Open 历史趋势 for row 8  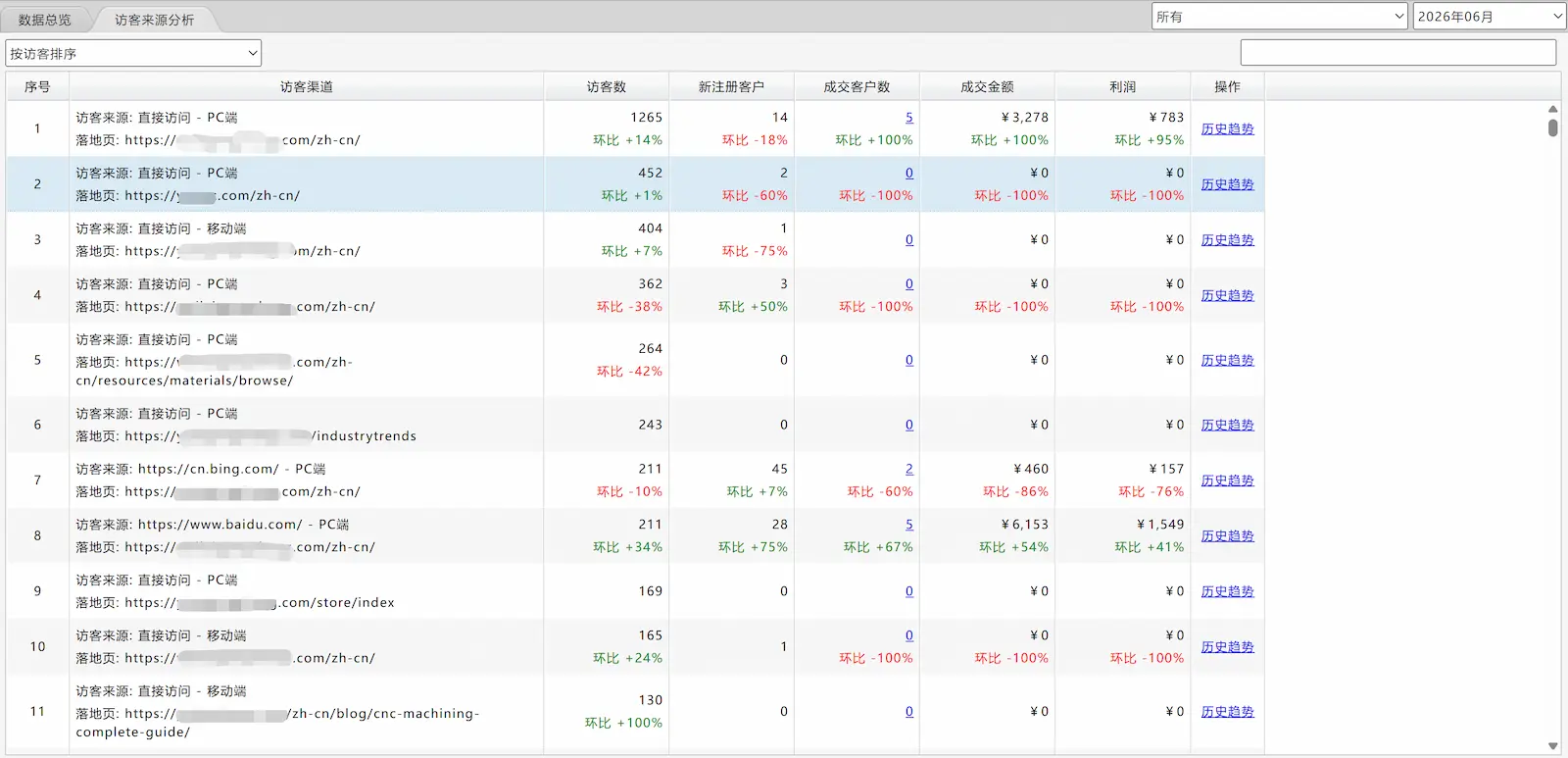pos(1227,536)
